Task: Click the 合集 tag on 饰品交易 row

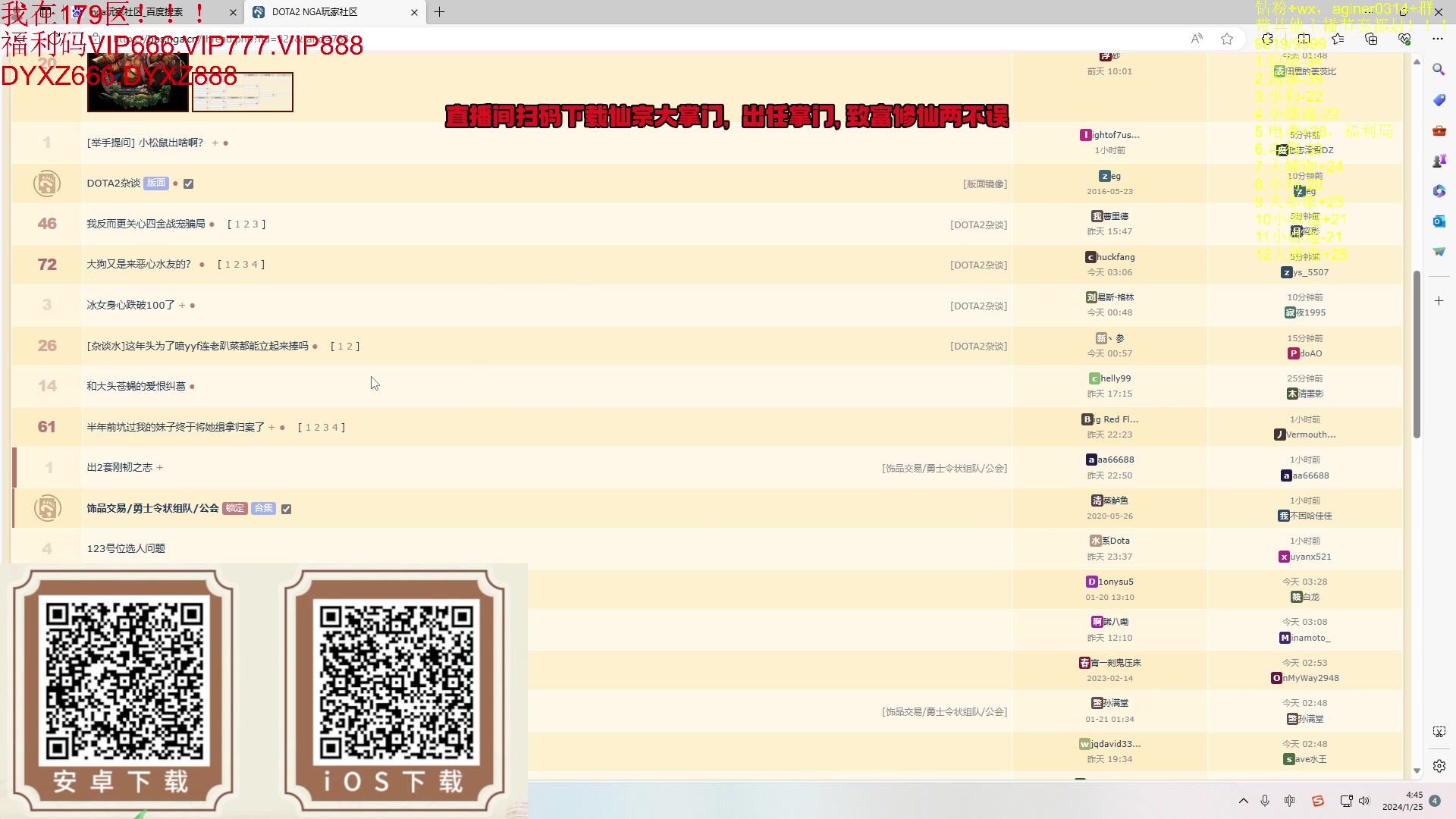Action: (263, 508)
